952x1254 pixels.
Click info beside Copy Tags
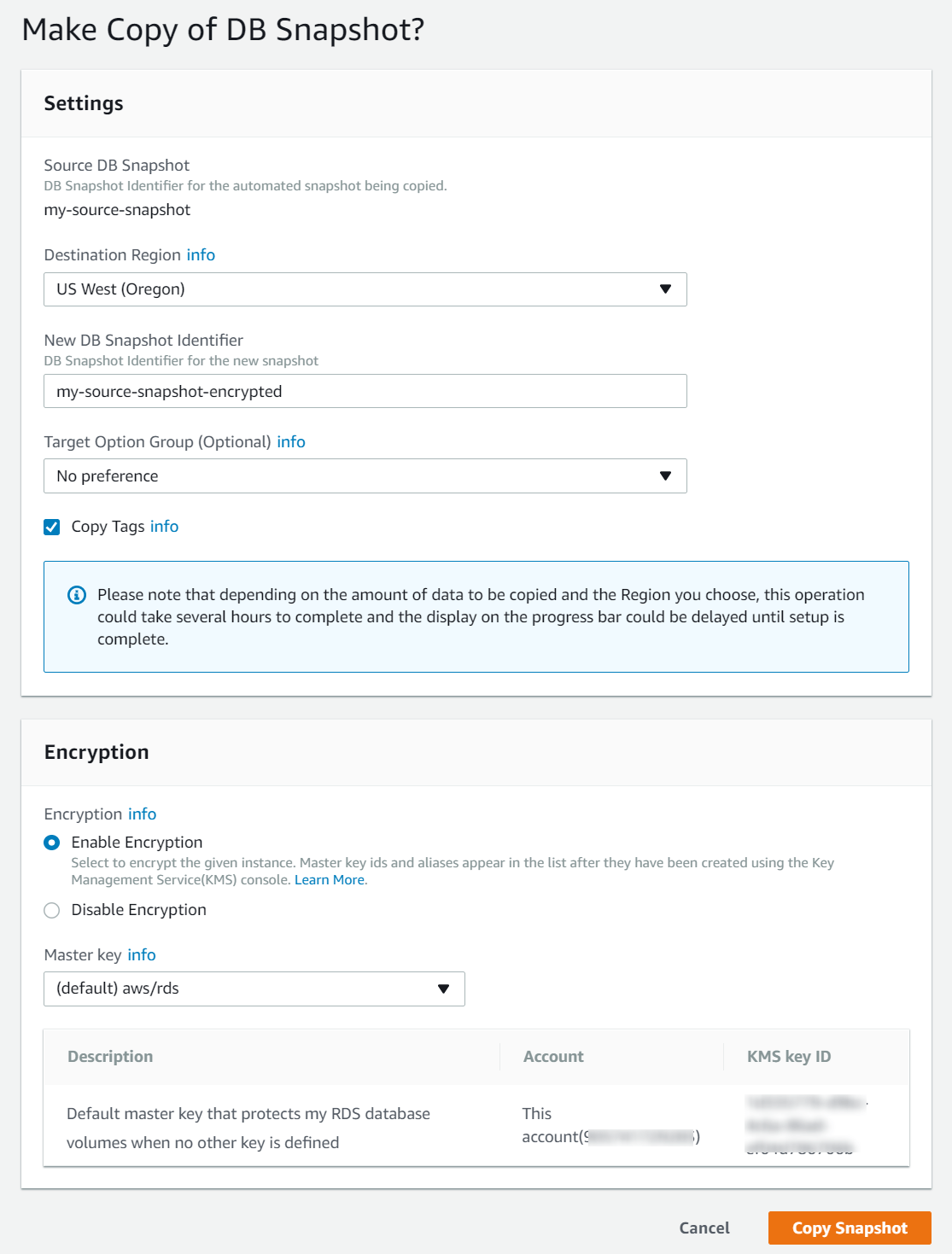[164, 527]
